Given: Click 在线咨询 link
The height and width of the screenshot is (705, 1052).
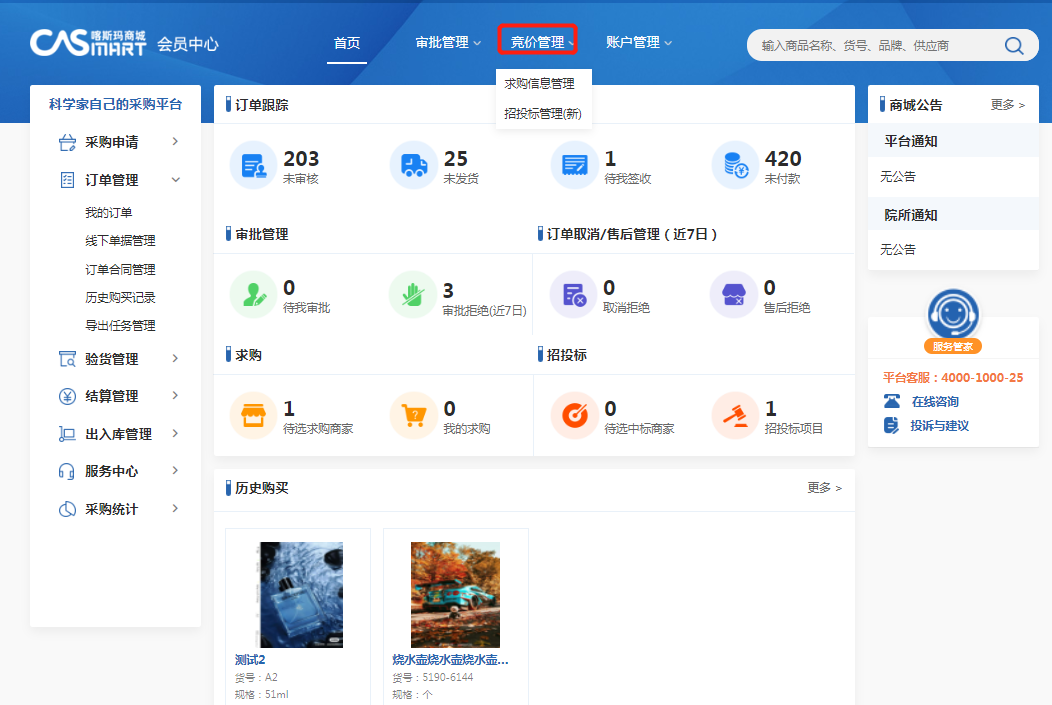Looking at the screenshot, I should click(934, 402).
